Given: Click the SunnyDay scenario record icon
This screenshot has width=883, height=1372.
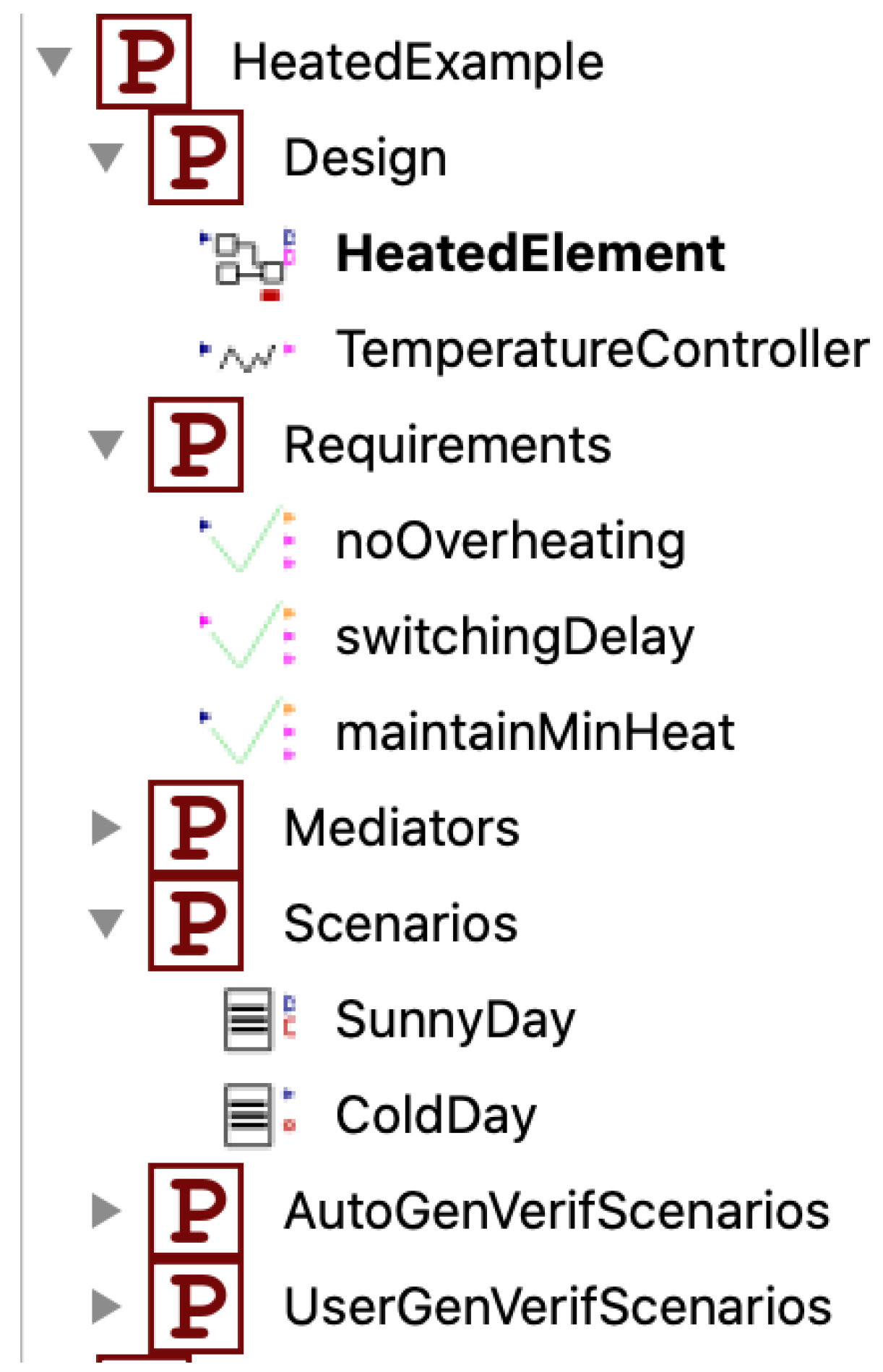Looking at the screenshot, I should click(249, 1019).
